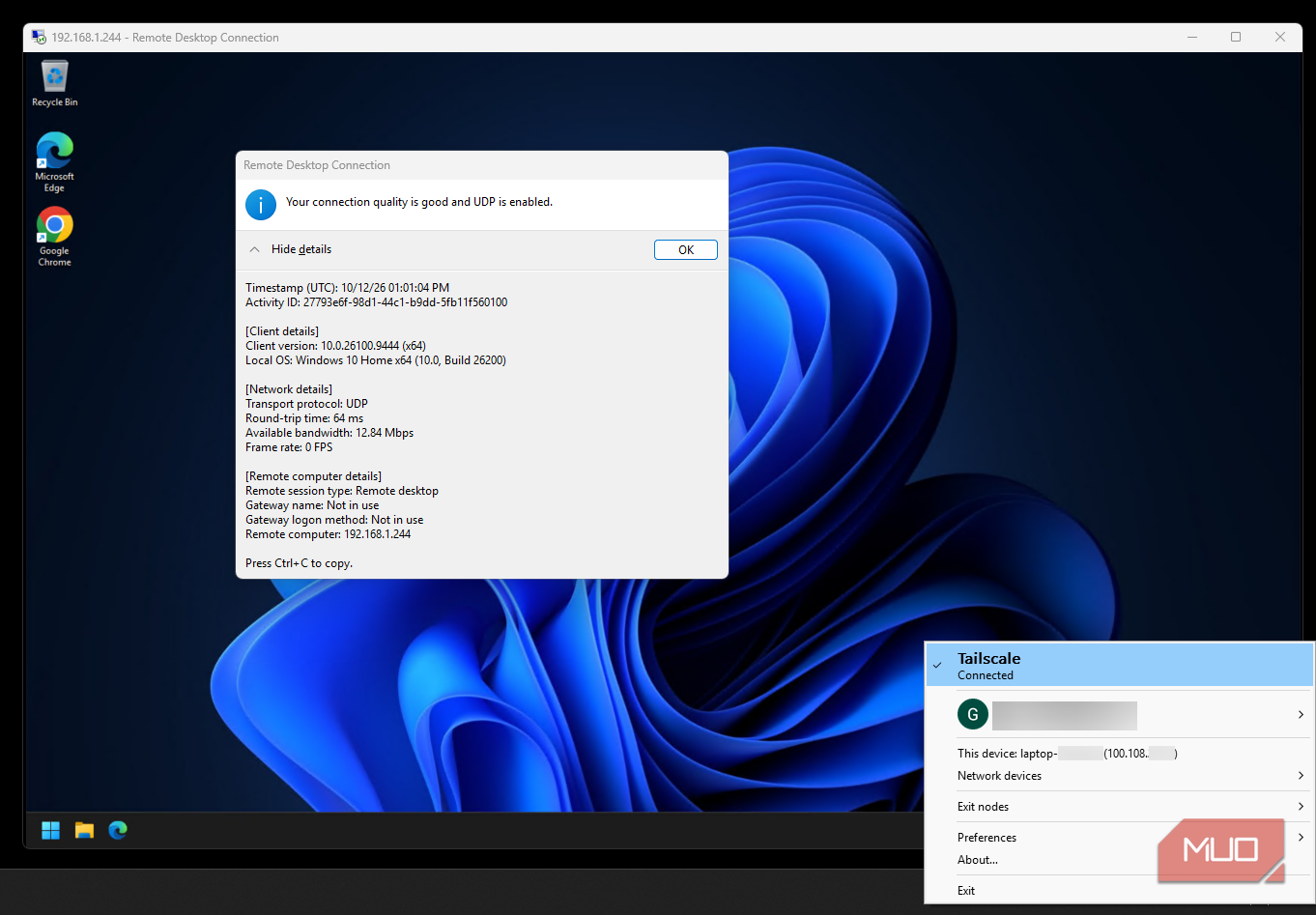Open the Recycle Bin desktop icon
Image resolution: width=1316 pixels, height=915 pixels.
(55, 83)
